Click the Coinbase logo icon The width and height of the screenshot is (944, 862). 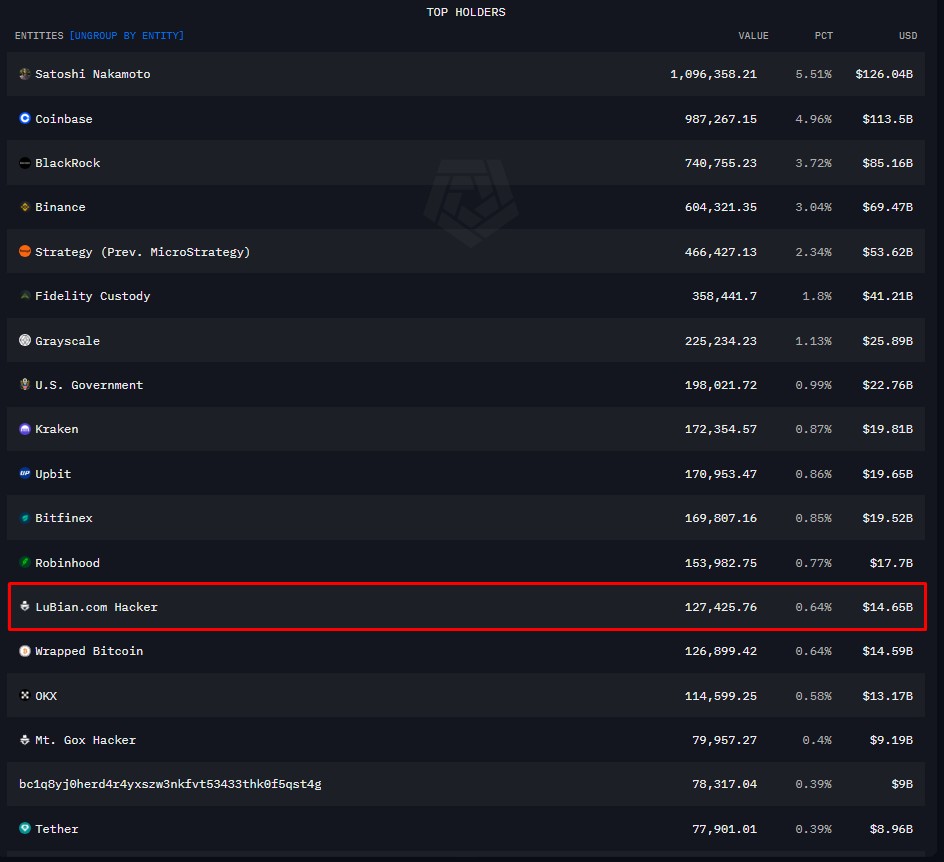click(25, 118)
